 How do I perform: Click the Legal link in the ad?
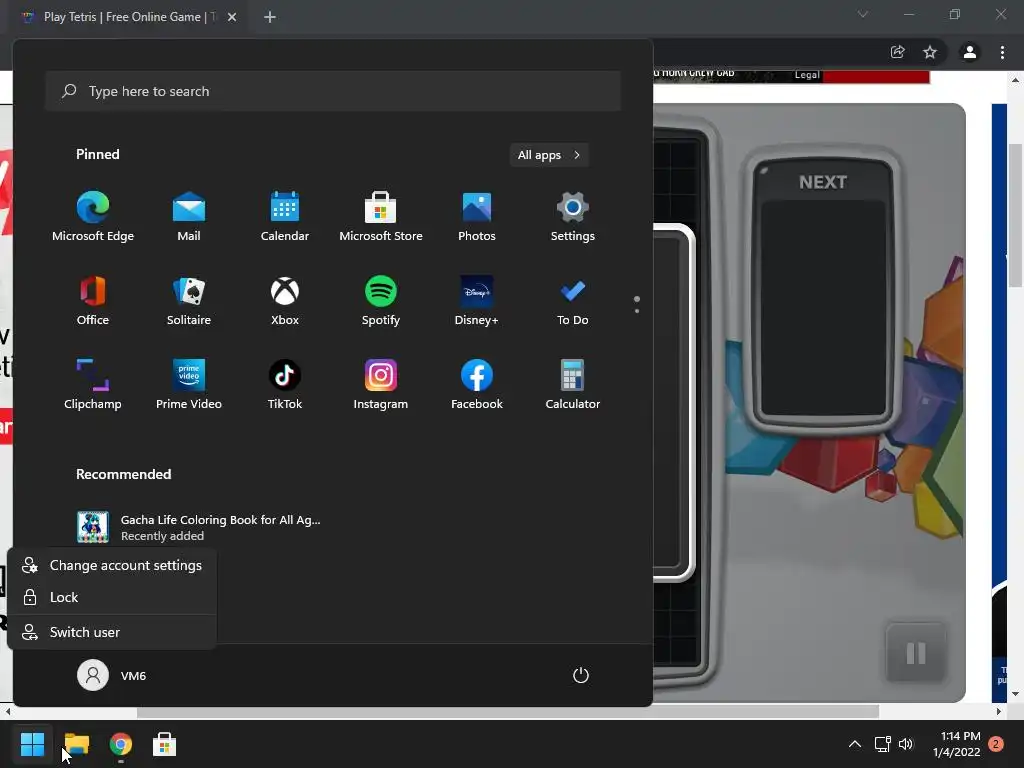tap(807, 75)
